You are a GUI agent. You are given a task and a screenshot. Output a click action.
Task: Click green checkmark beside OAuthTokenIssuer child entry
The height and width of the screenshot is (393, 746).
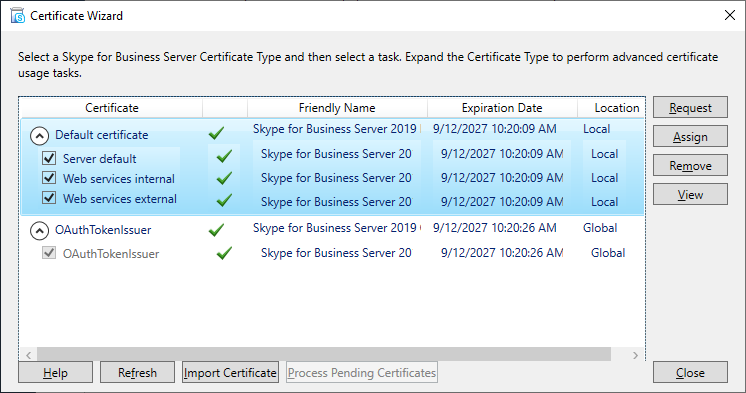pyautogui.click(x=224, y=253)
